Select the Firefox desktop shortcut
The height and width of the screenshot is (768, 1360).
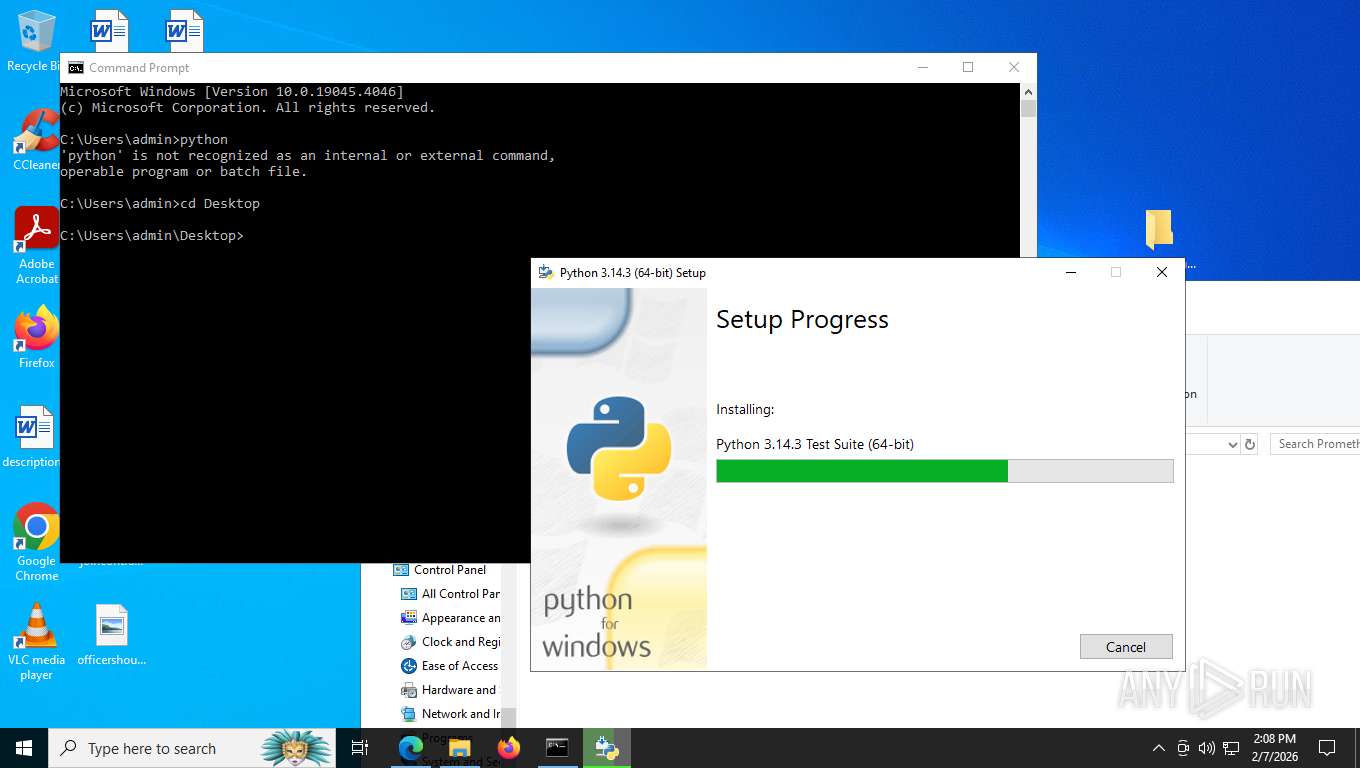(37, 338)
